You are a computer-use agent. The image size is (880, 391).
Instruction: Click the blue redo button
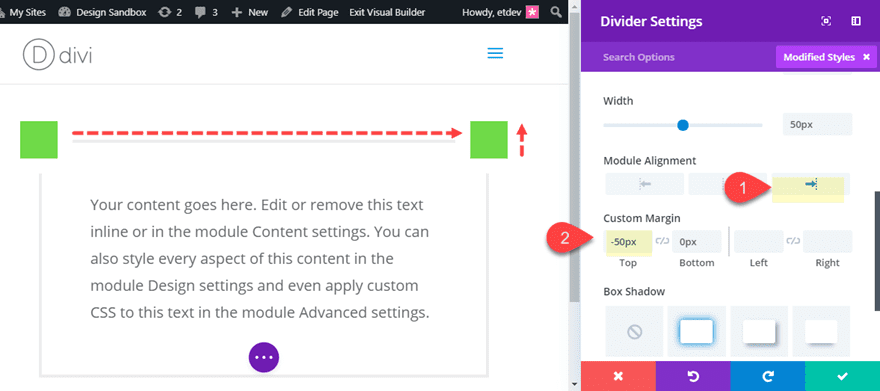(767, 376)
